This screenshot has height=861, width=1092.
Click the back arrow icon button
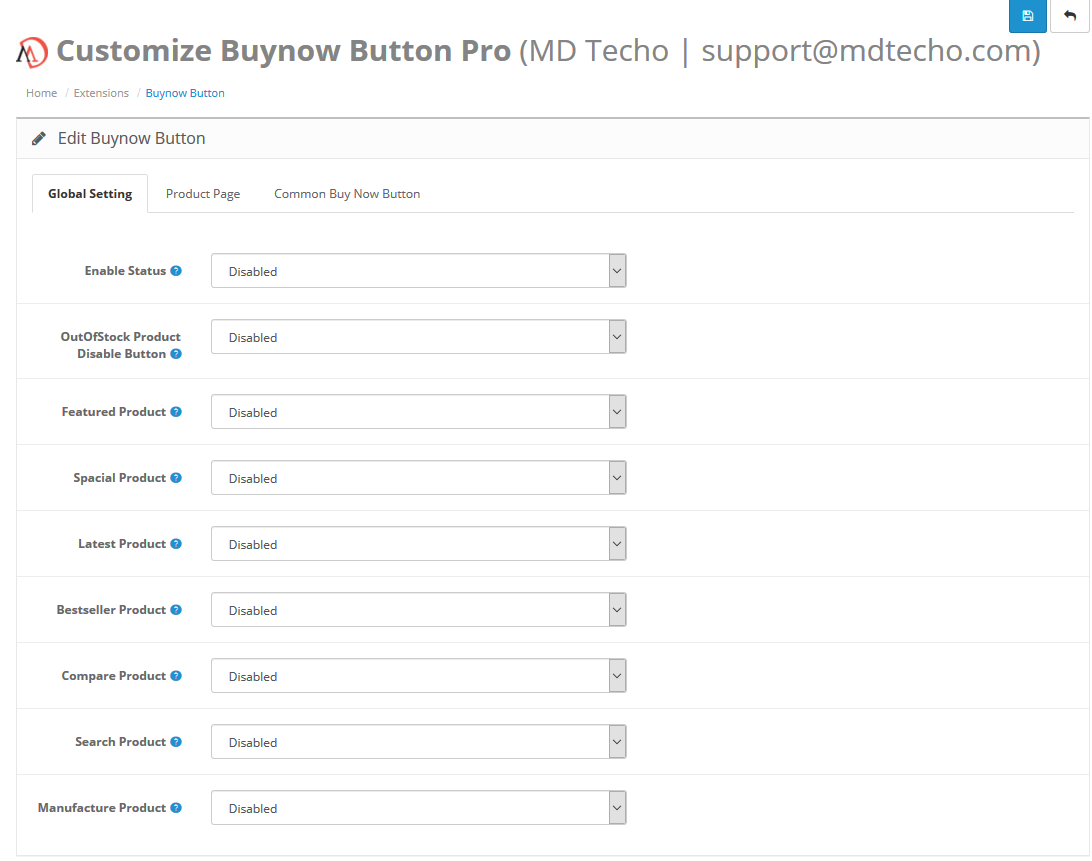(x=1070, y=16)
